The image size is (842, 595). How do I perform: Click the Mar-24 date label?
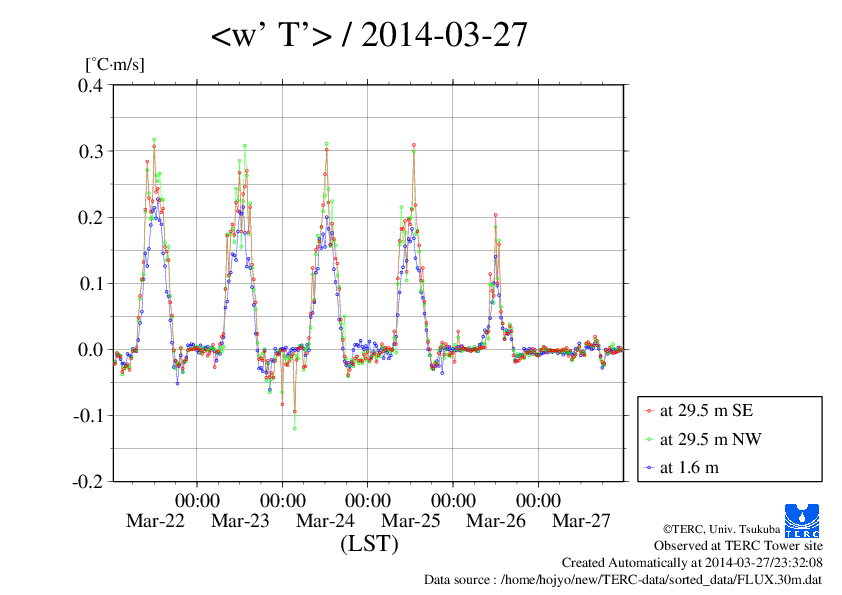coord(325,520)
